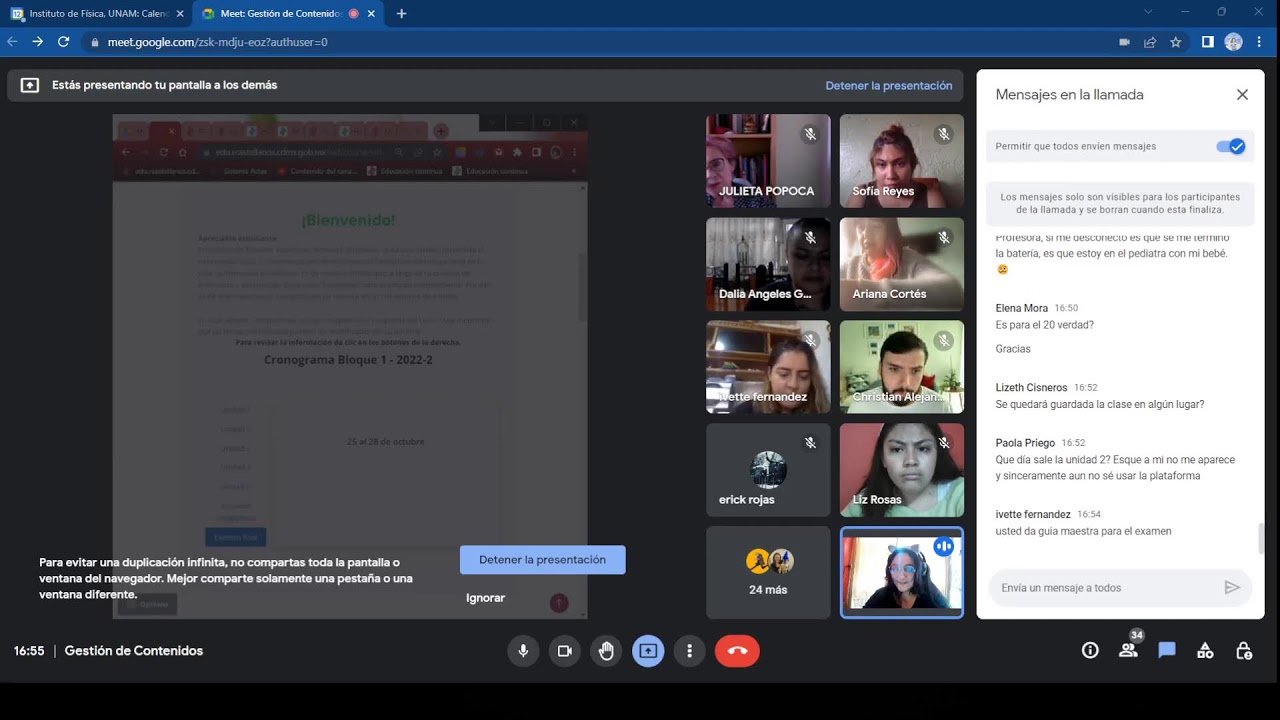Open more options three-dot menu
Viewport: 1280px width, 720px height.
click(x=689, y=651)
